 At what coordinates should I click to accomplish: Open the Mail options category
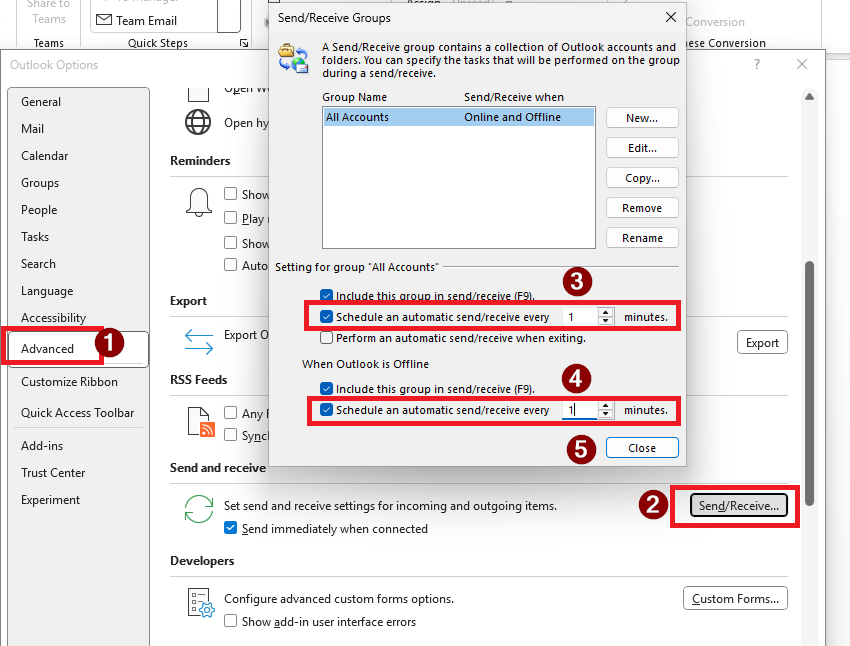tap(79, 129)
